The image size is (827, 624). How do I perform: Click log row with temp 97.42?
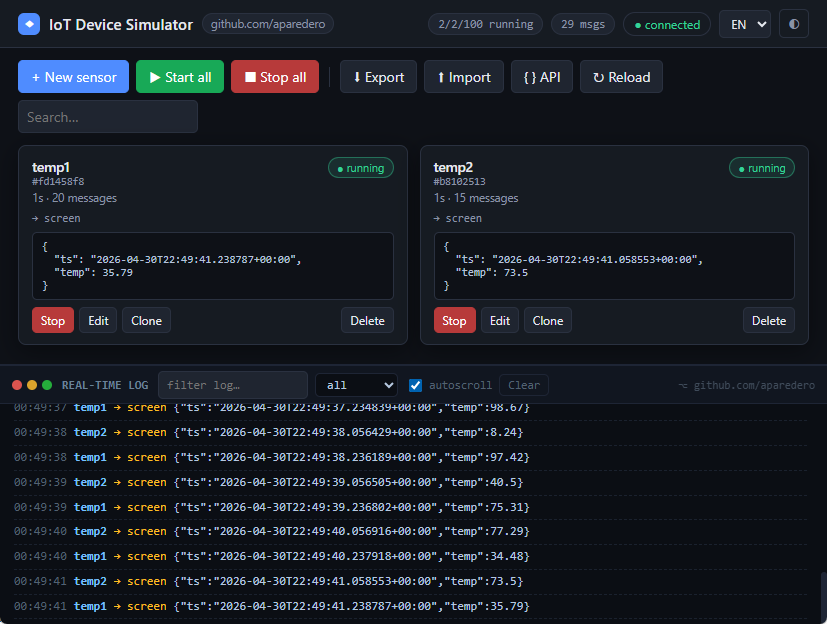(x=410, y=457)
